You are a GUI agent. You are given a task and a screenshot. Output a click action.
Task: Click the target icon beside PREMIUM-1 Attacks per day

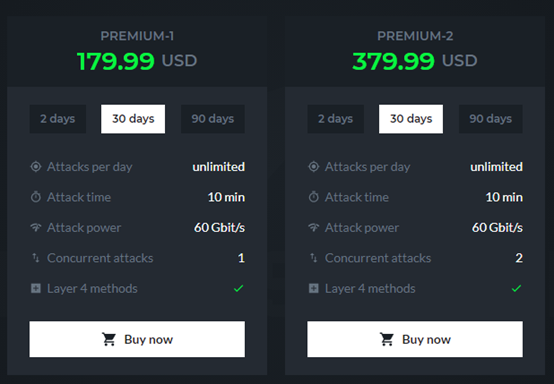click(36, 166)
